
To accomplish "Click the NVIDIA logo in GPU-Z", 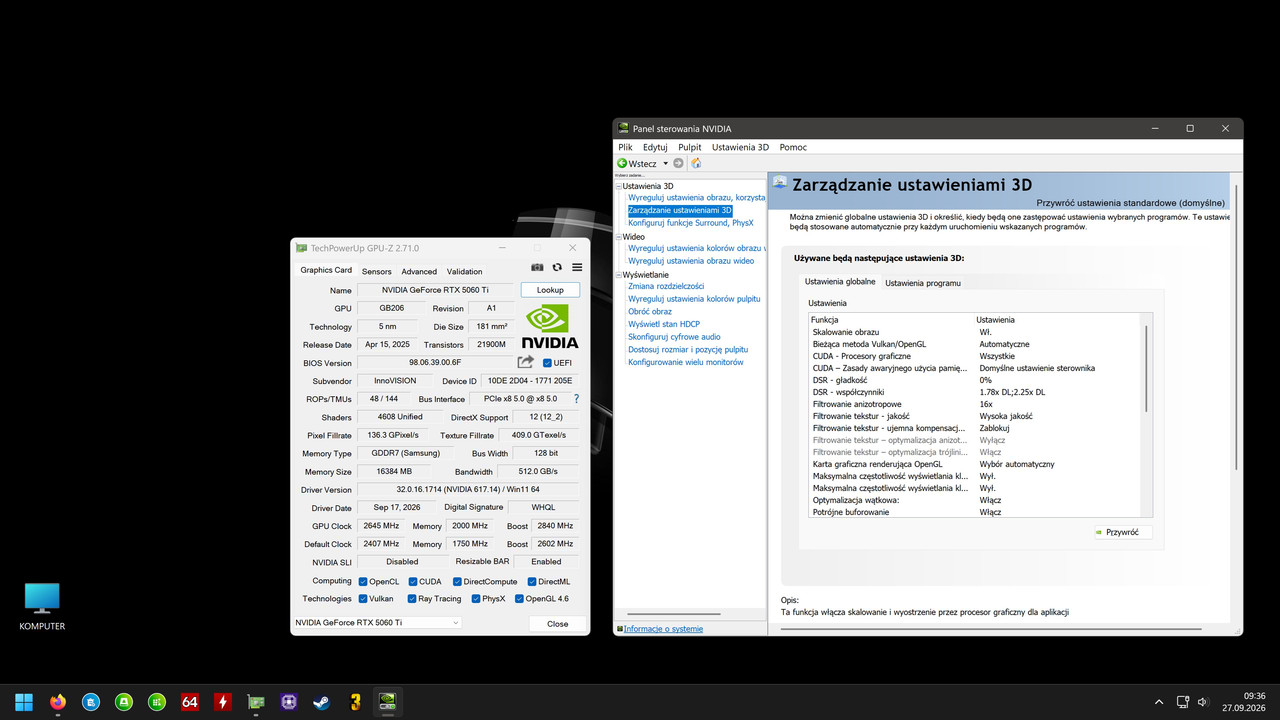I will coord(550,327).
